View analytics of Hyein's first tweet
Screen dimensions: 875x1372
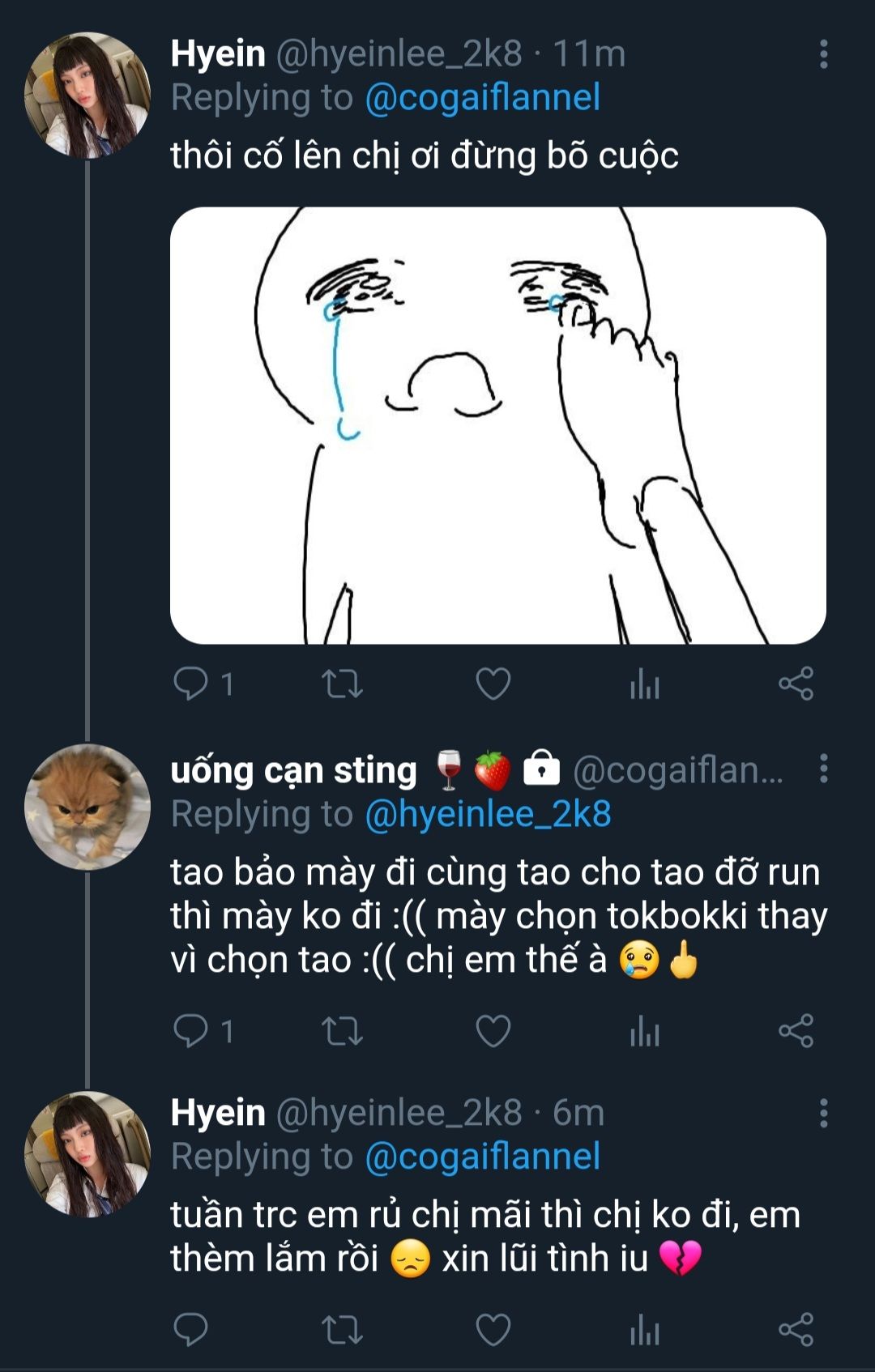(645, 684)
